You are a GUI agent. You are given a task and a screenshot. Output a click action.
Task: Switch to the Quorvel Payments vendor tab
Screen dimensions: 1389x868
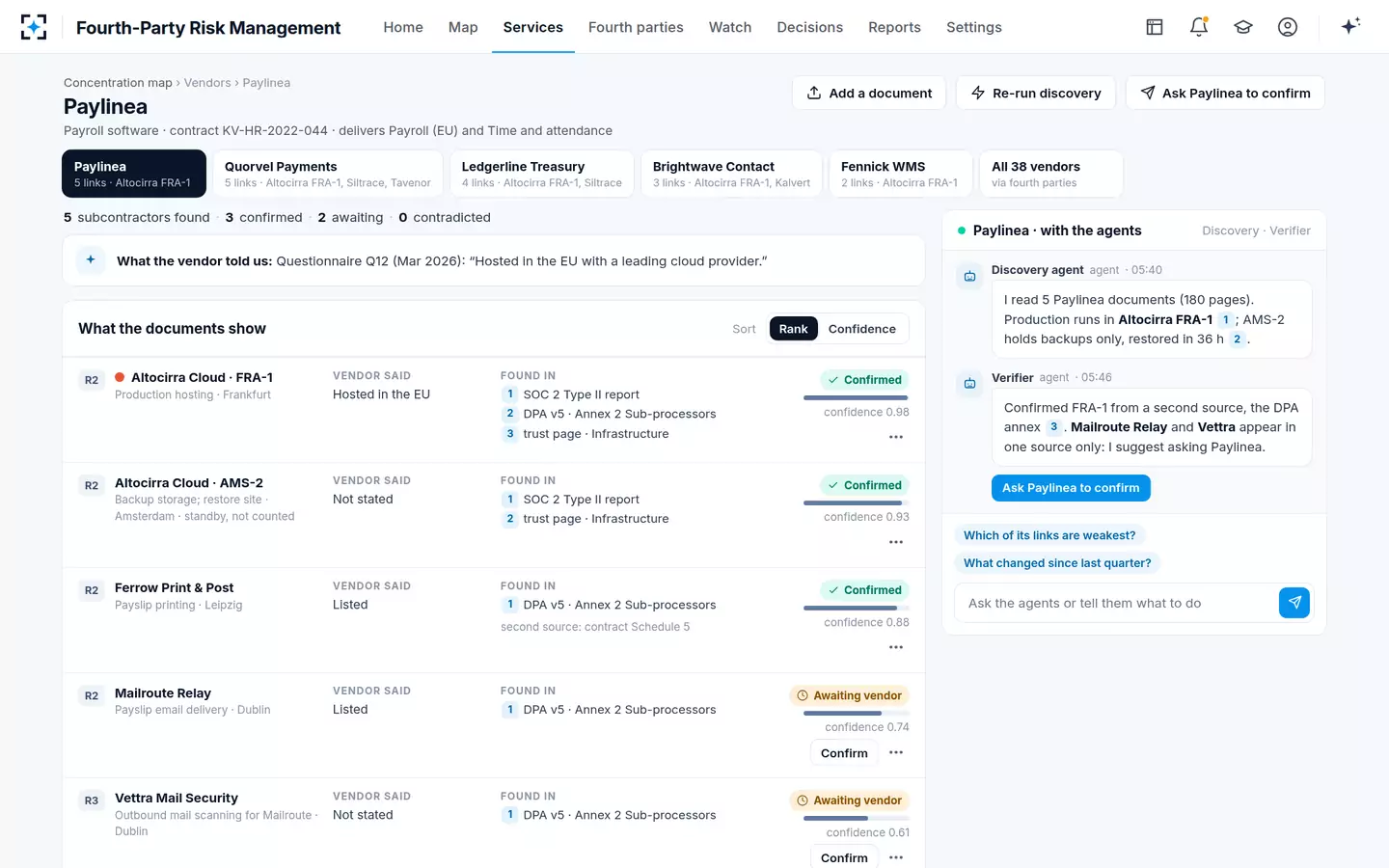328,174
